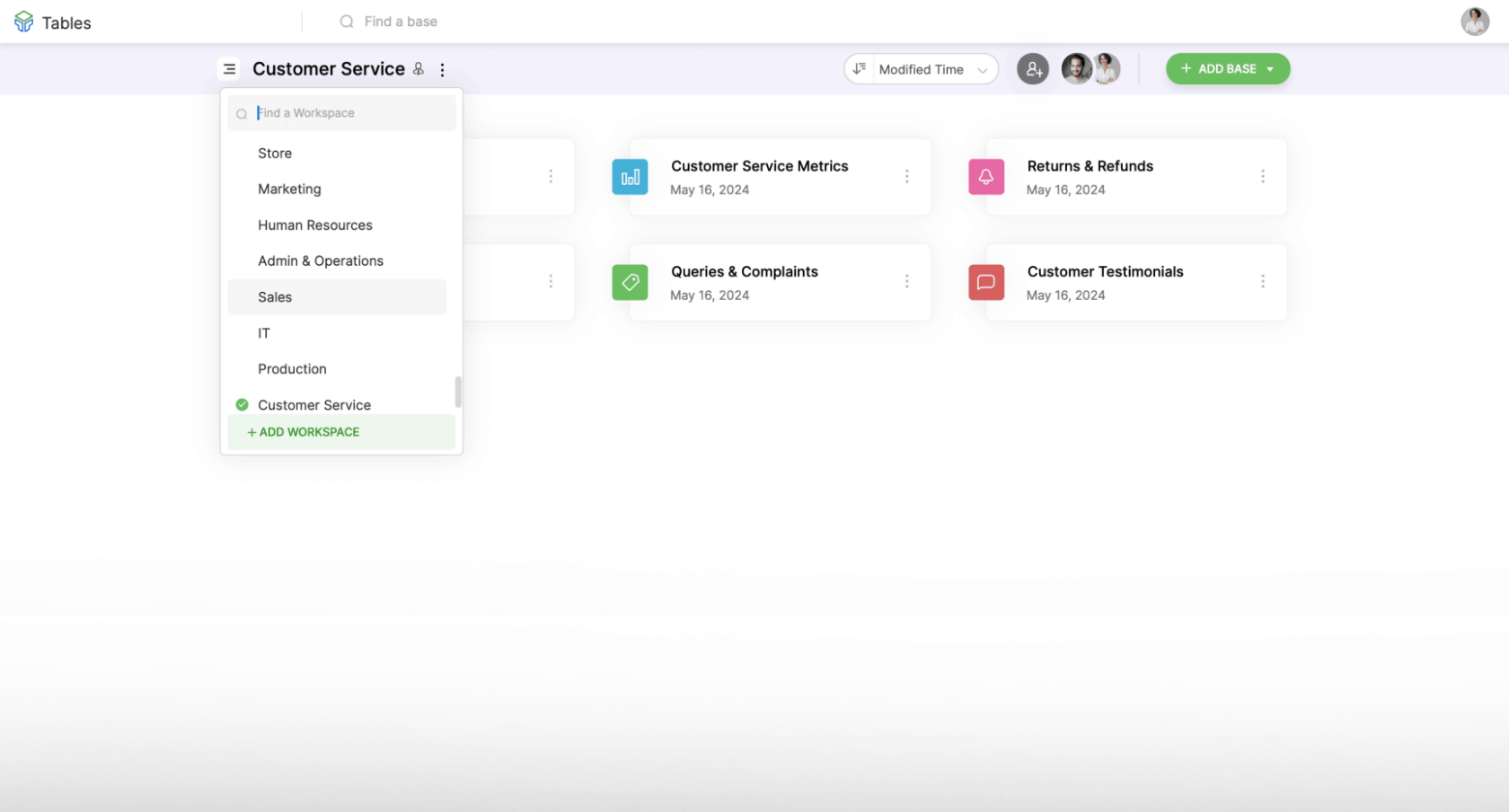
Task: Open the Queries & Complaints base
Action: coord(780,282)
